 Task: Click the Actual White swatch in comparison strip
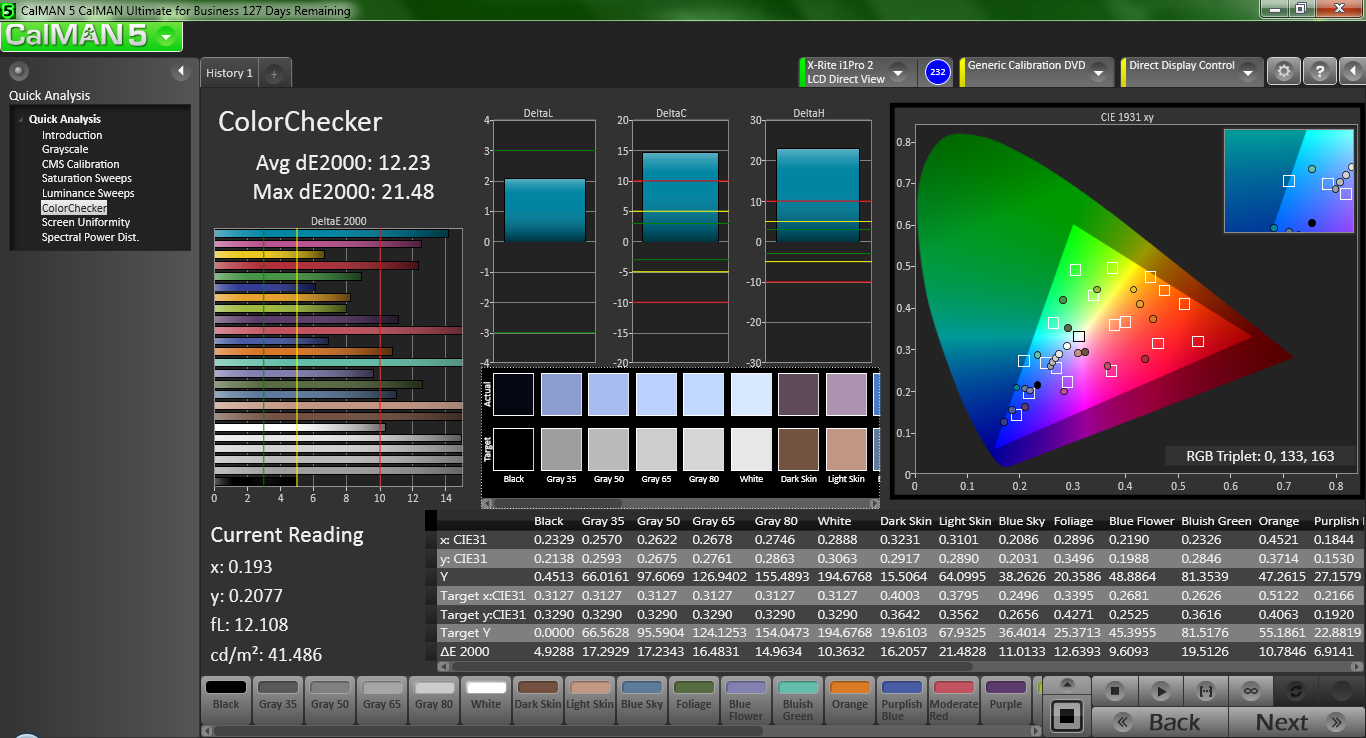coord(751,394)
